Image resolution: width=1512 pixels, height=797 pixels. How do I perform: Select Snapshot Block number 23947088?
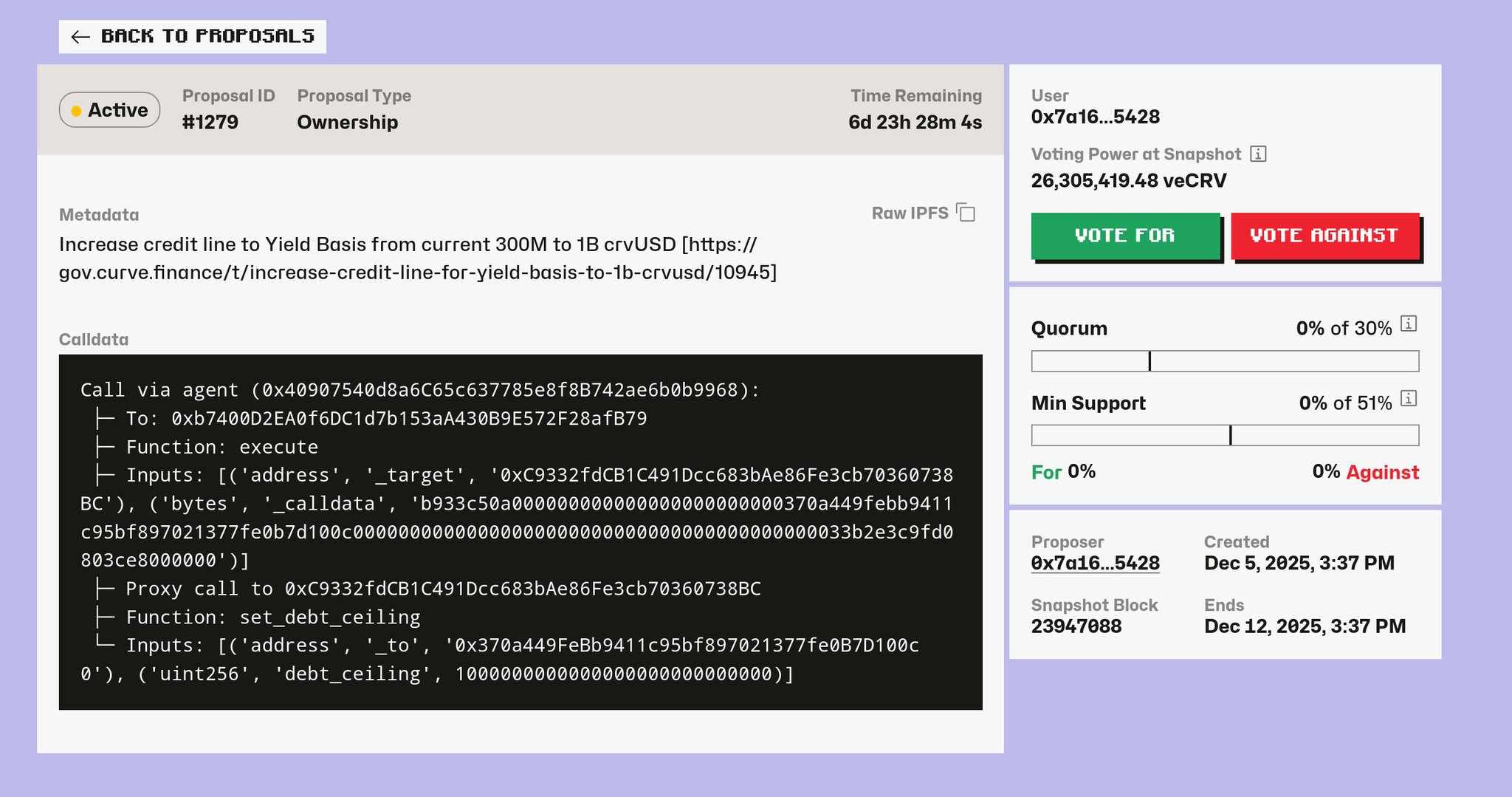pos(1076,626)
